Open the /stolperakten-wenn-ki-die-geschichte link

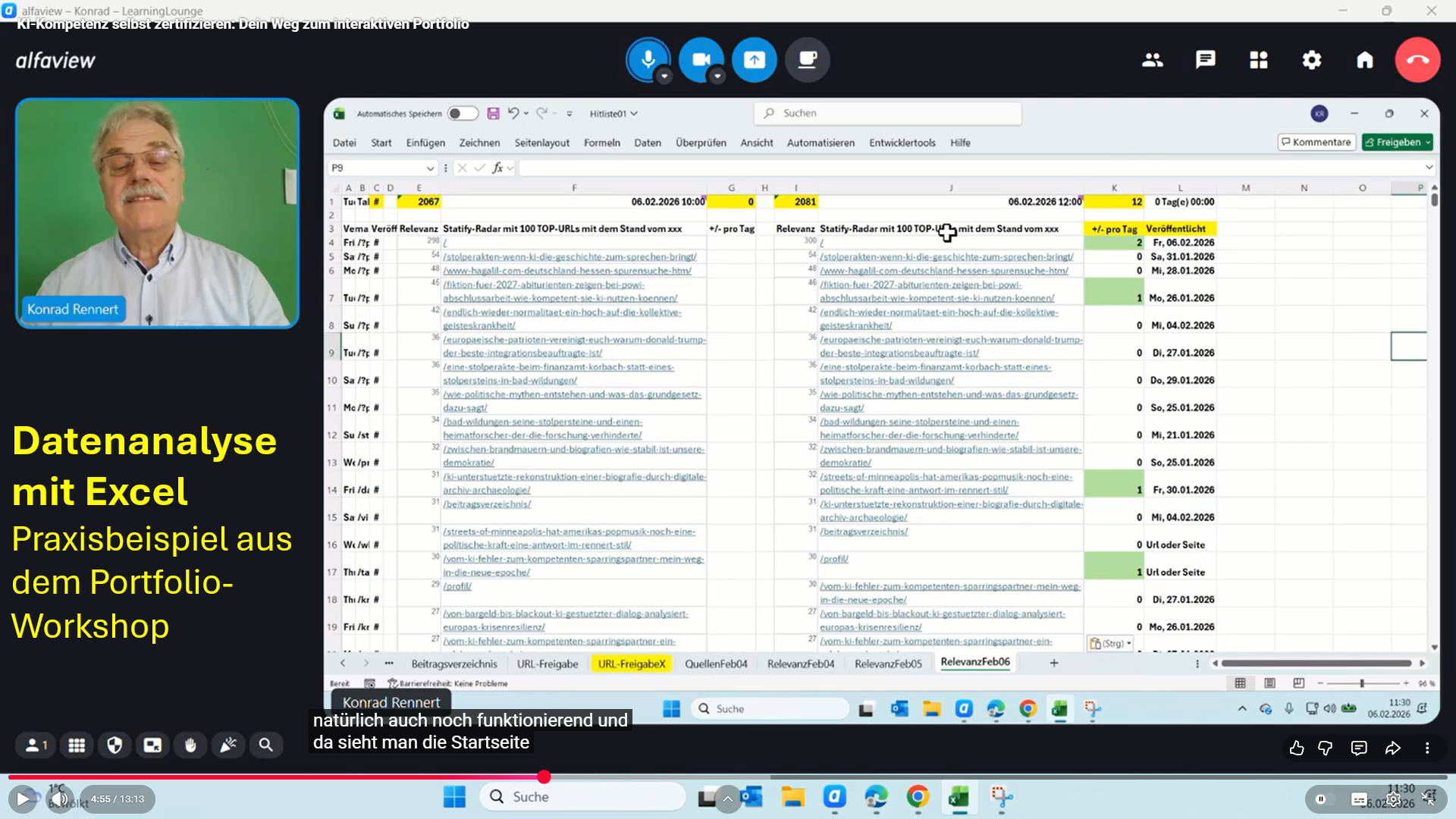pos(570,257)
